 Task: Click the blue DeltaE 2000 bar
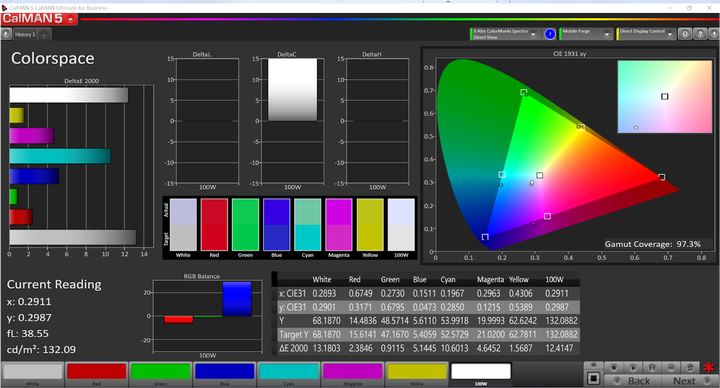[x=34, y=176]
